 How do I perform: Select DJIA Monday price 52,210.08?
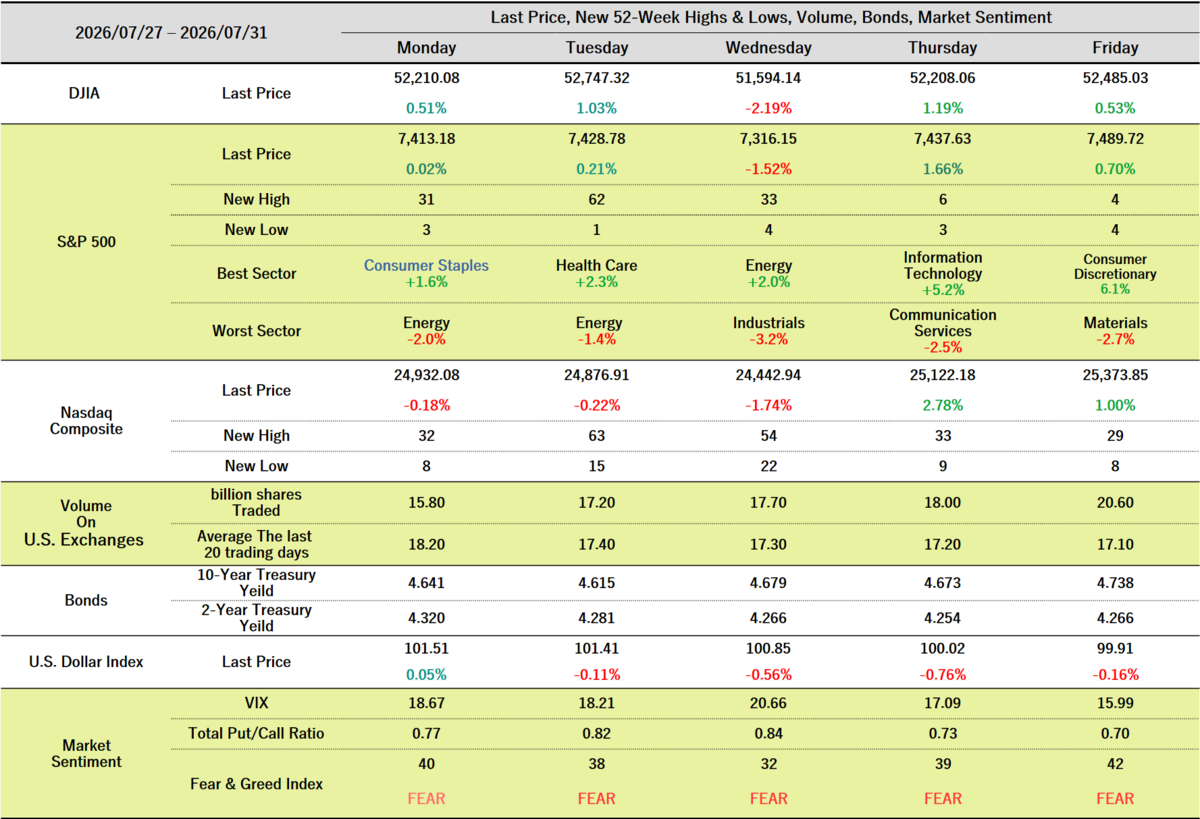point(427,76)
